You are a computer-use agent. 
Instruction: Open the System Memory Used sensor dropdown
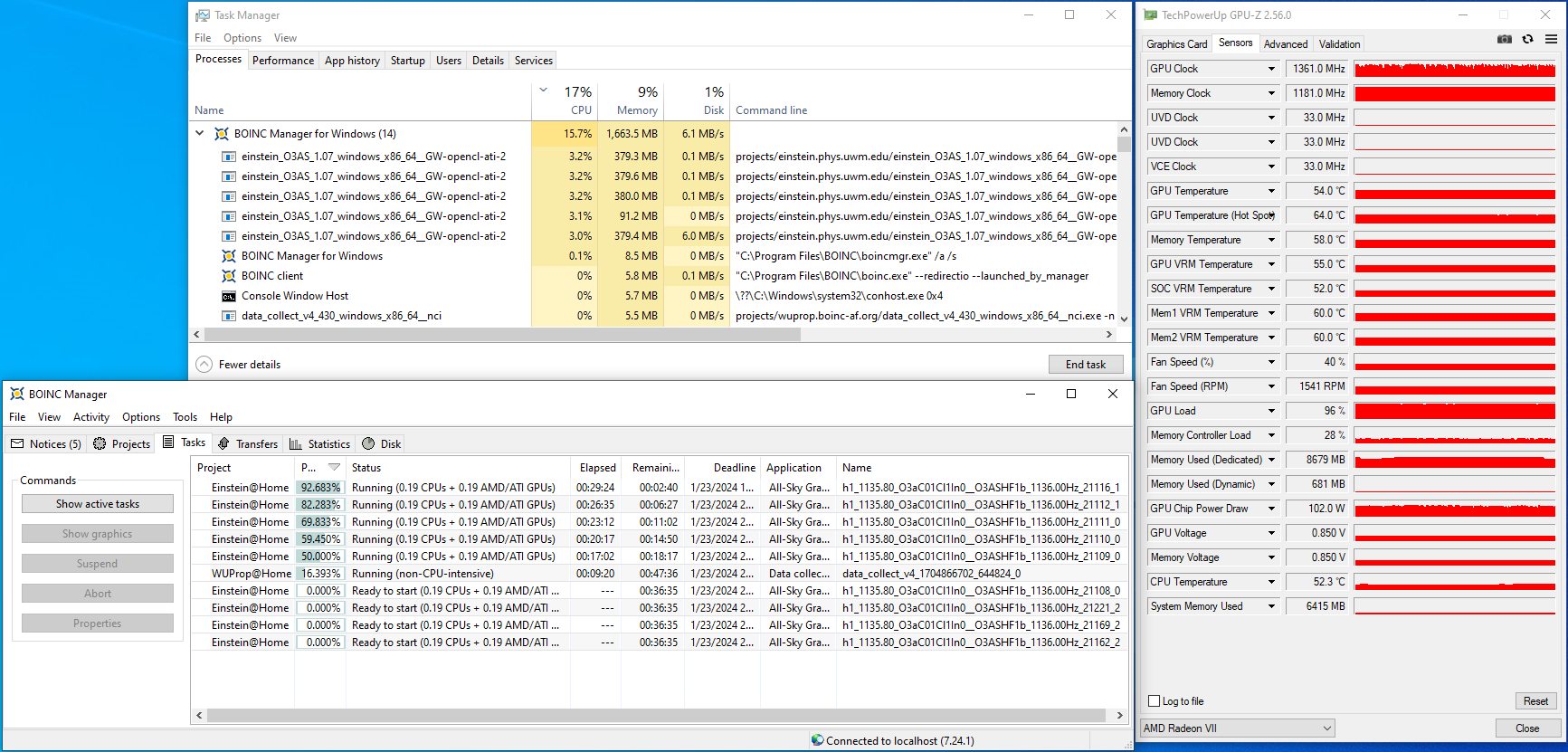click(x=1271, y=606)
